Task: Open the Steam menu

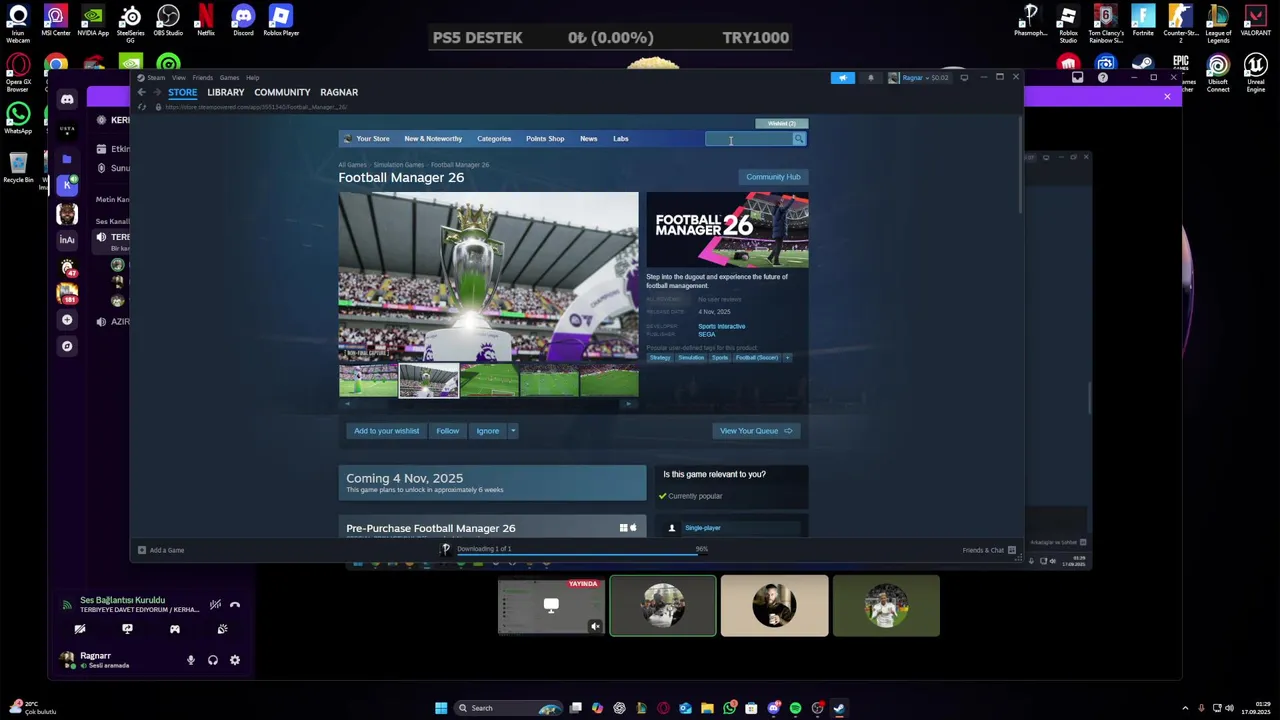Action: click(x=156, y=77)
